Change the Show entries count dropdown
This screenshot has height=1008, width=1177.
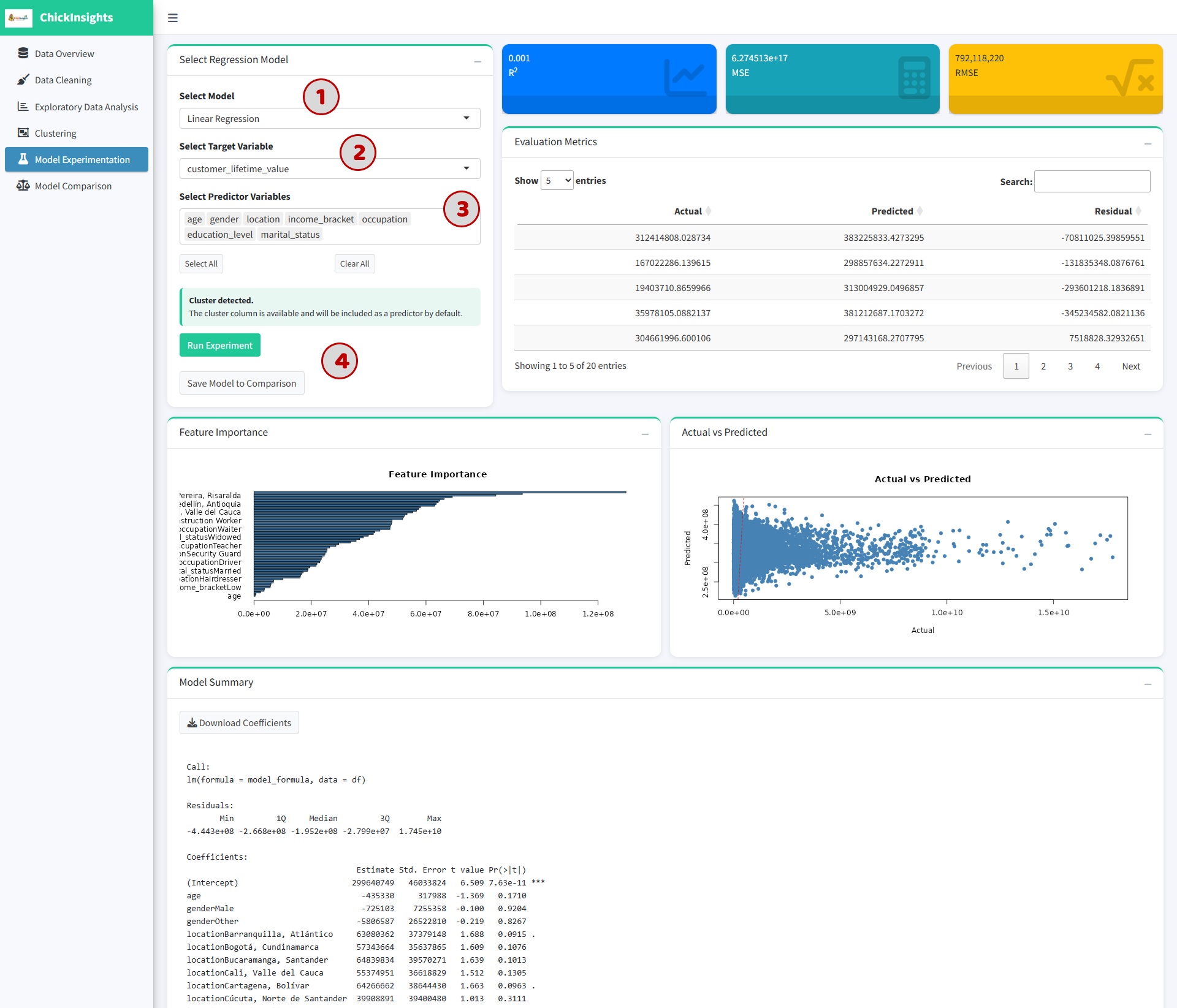click(557, 180)
